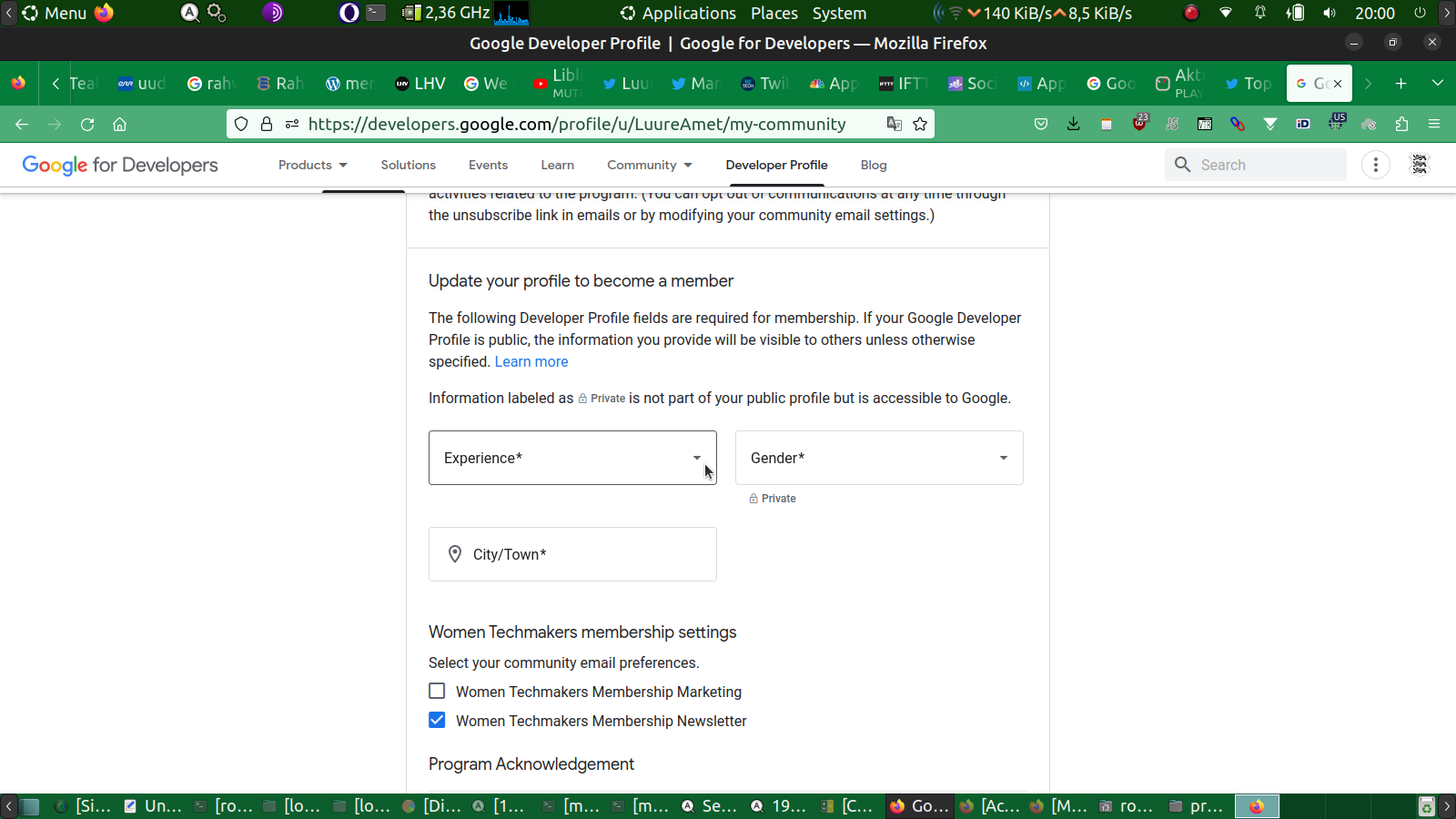Open a new browser tab
This screenshot has width=1456, height=819.
[1401, 84]
